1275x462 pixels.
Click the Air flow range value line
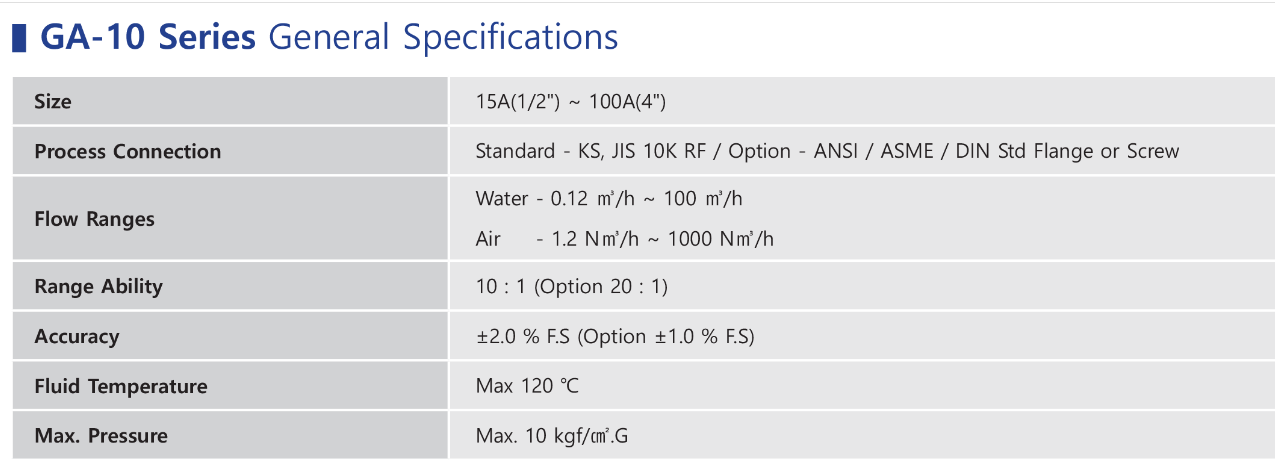click(x=625, y=239)
